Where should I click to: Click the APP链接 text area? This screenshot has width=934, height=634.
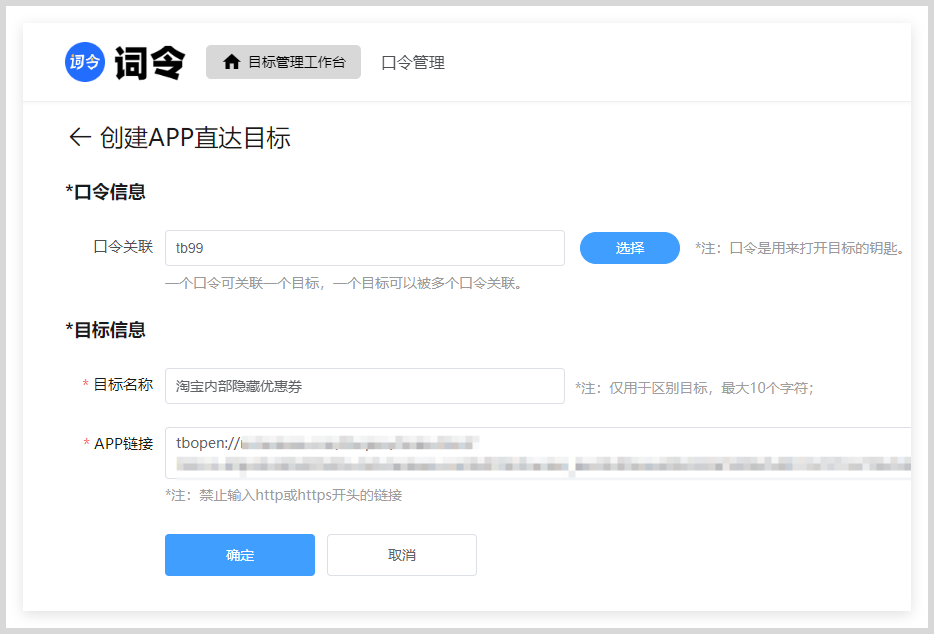coord(538,453)
